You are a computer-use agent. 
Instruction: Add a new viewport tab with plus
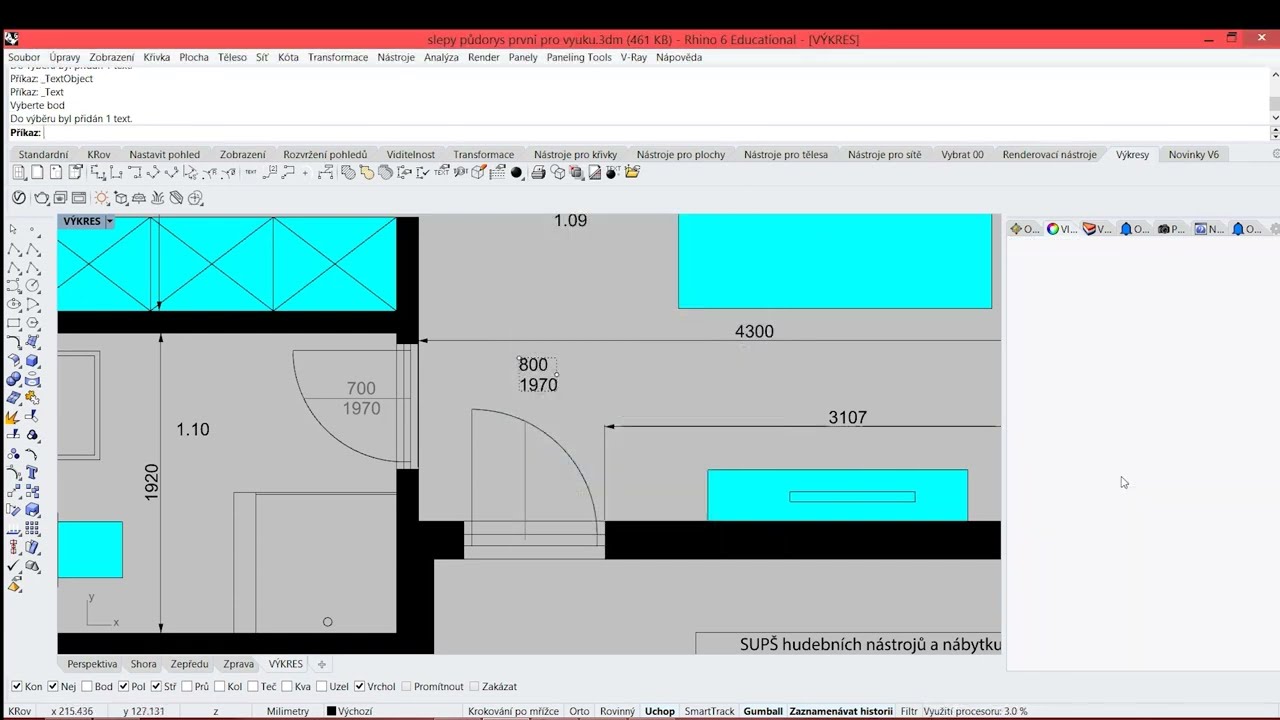[322, 664]
